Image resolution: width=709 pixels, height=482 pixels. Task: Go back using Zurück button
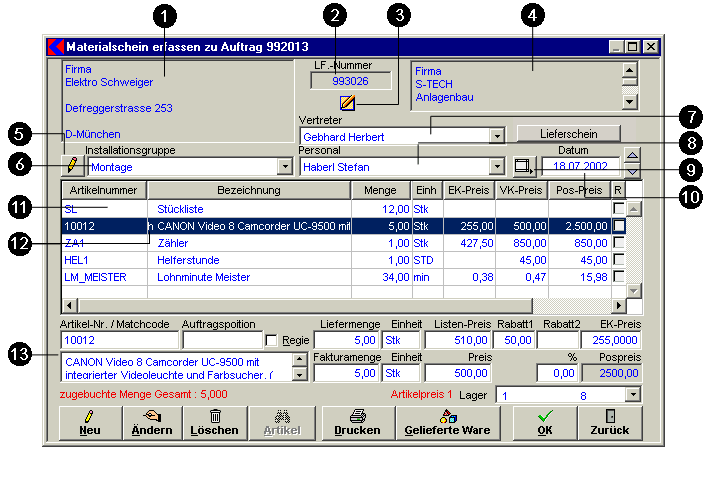click(609, 422)
